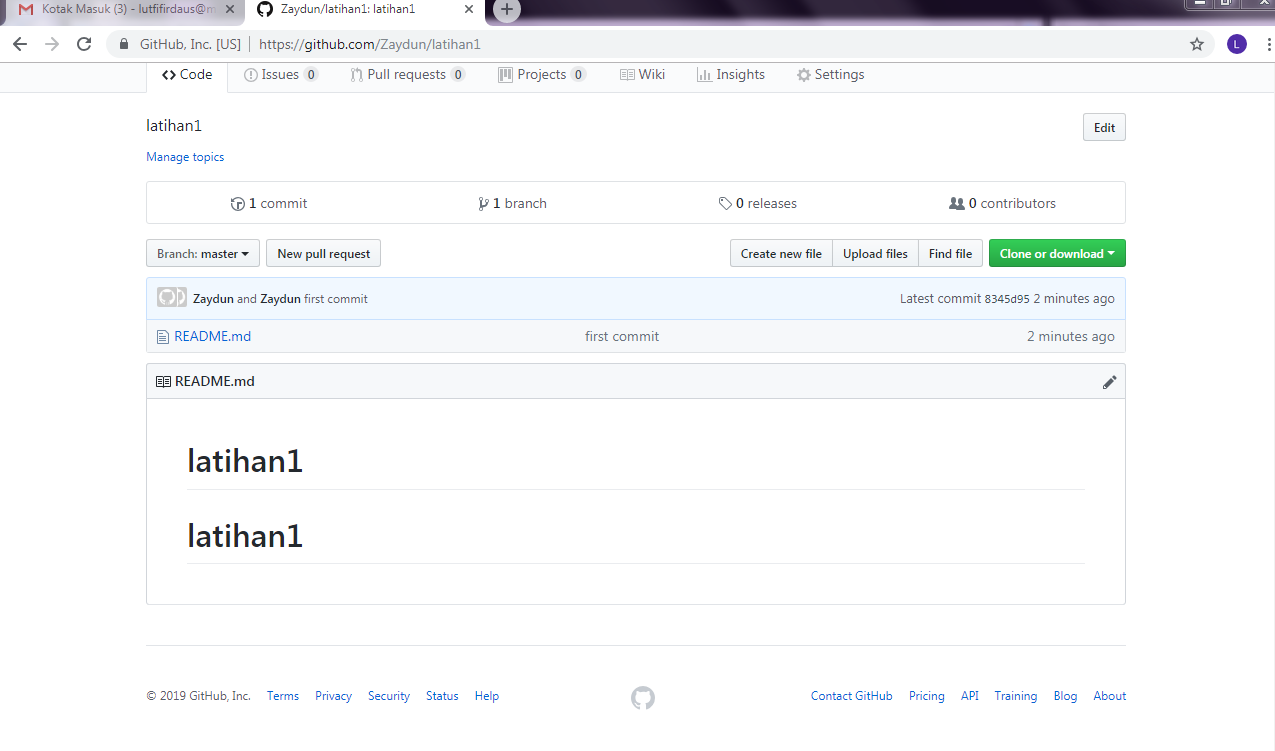Image resolution: width=1275 pixels, height=751 pixels.
Task: Open the Code tab
Action: click(x=187, y=75)
